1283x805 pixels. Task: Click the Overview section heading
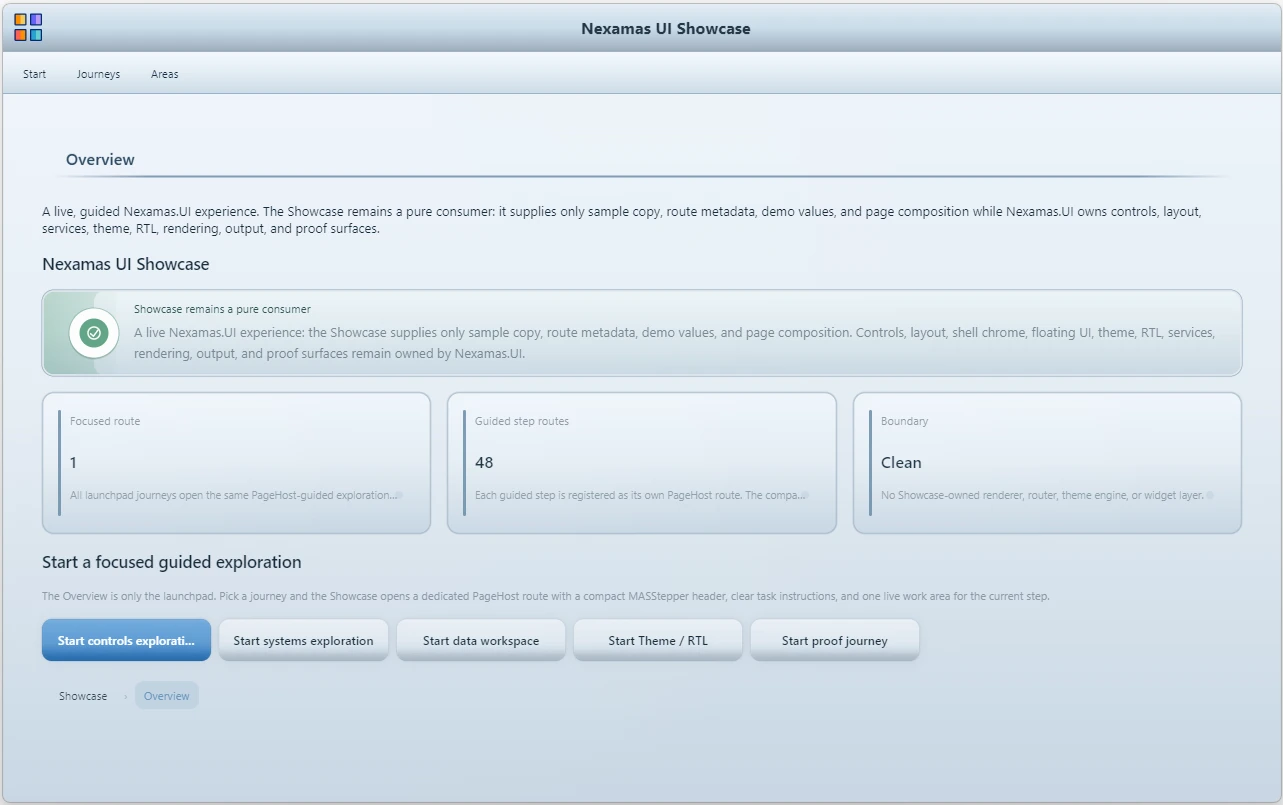pos(100,160)
